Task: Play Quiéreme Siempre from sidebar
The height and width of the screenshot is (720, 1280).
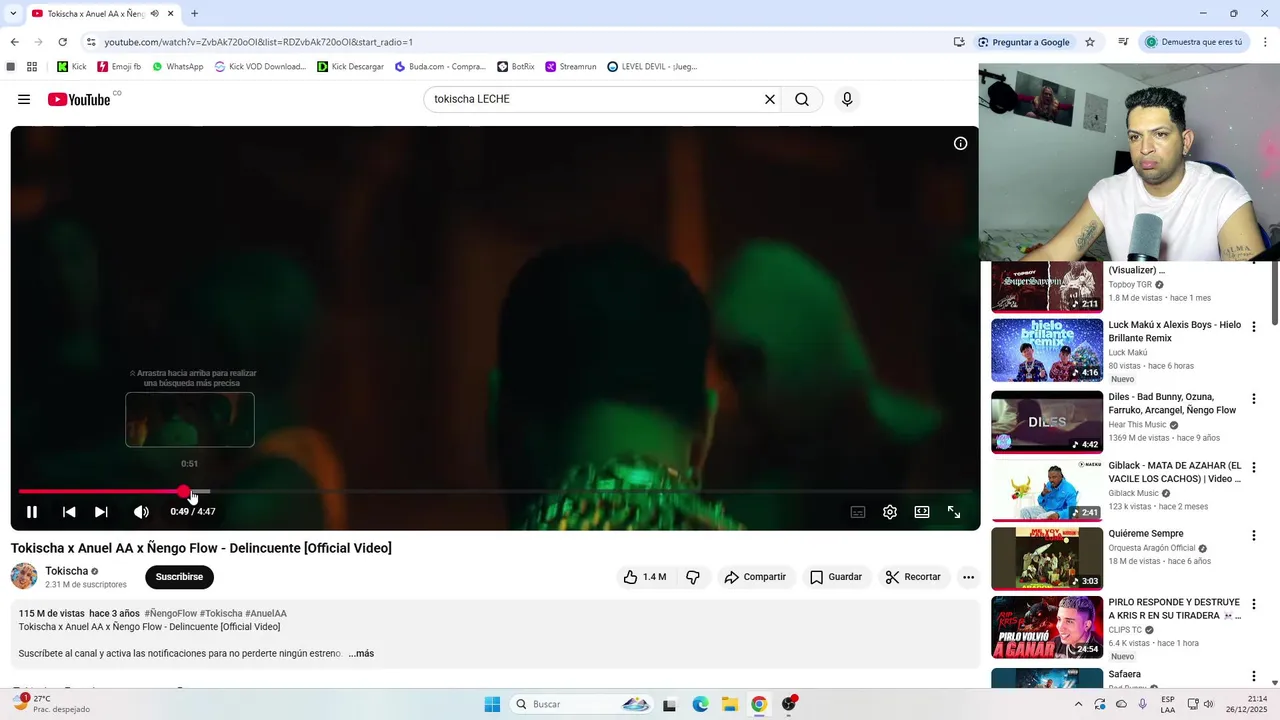Action: [x=1047, y=558]
